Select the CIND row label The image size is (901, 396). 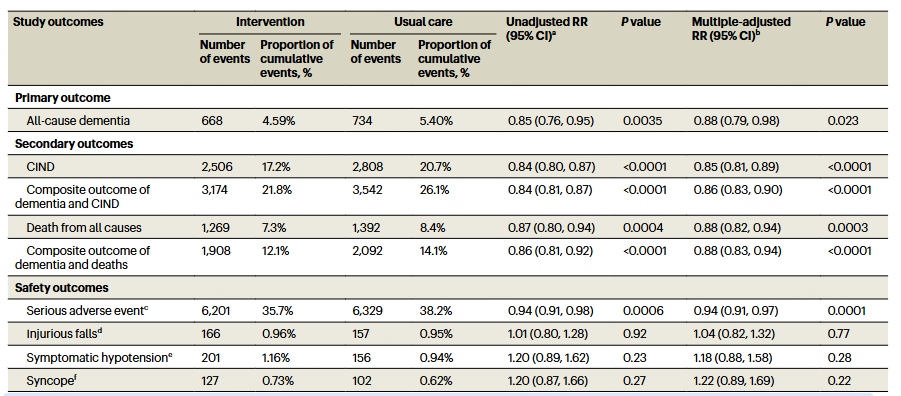[37, 167]
